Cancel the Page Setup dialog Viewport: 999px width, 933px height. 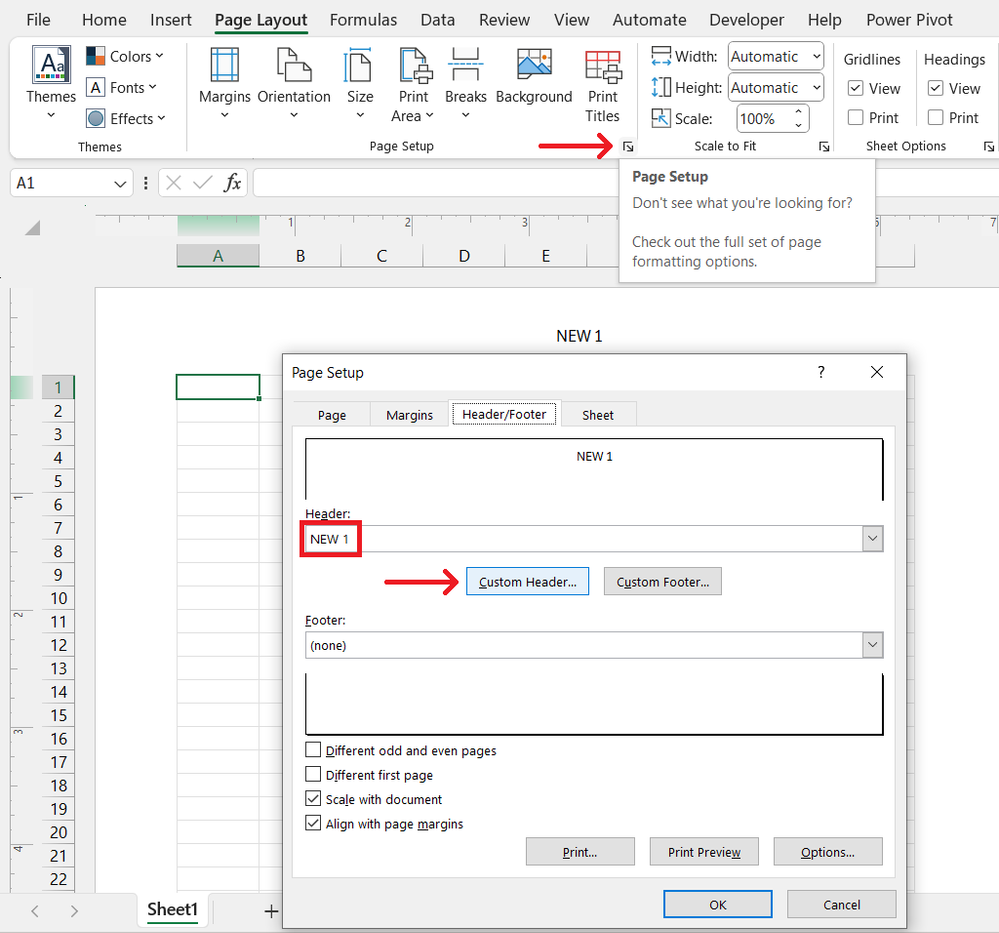point(841,904)
